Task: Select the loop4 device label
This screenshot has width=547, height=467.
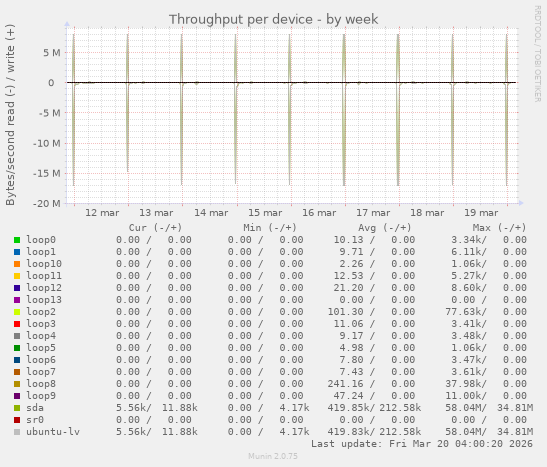Action: point(41,336)
